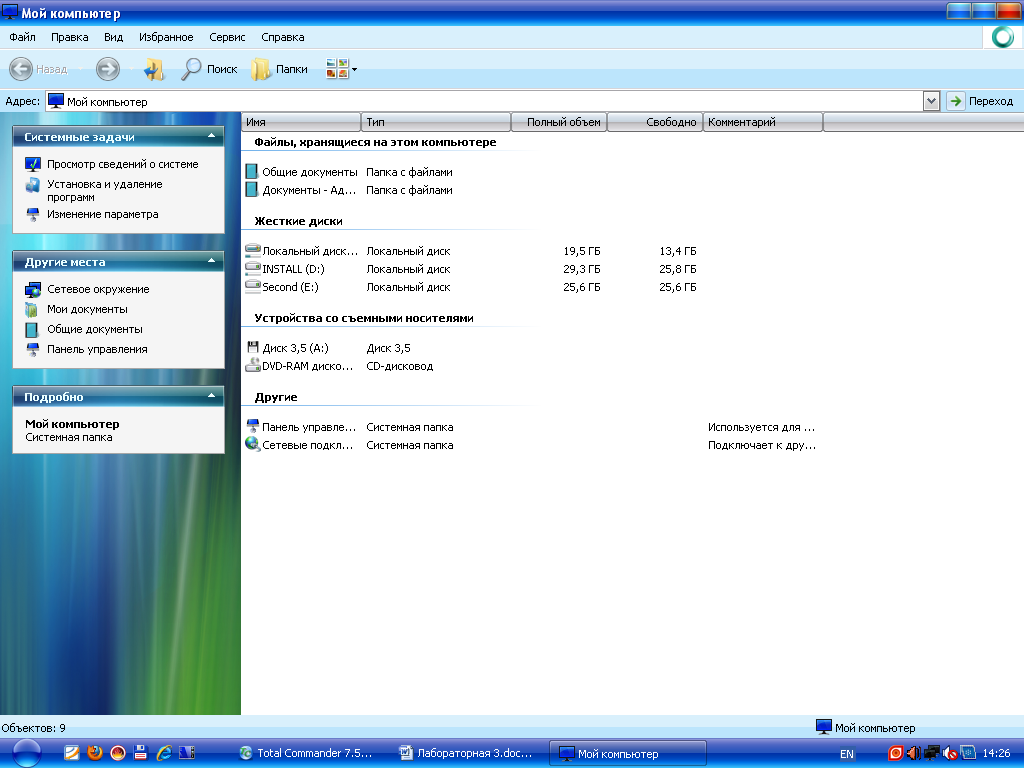
Task: Collapse the Другие места panel
Action: [211, 261]
